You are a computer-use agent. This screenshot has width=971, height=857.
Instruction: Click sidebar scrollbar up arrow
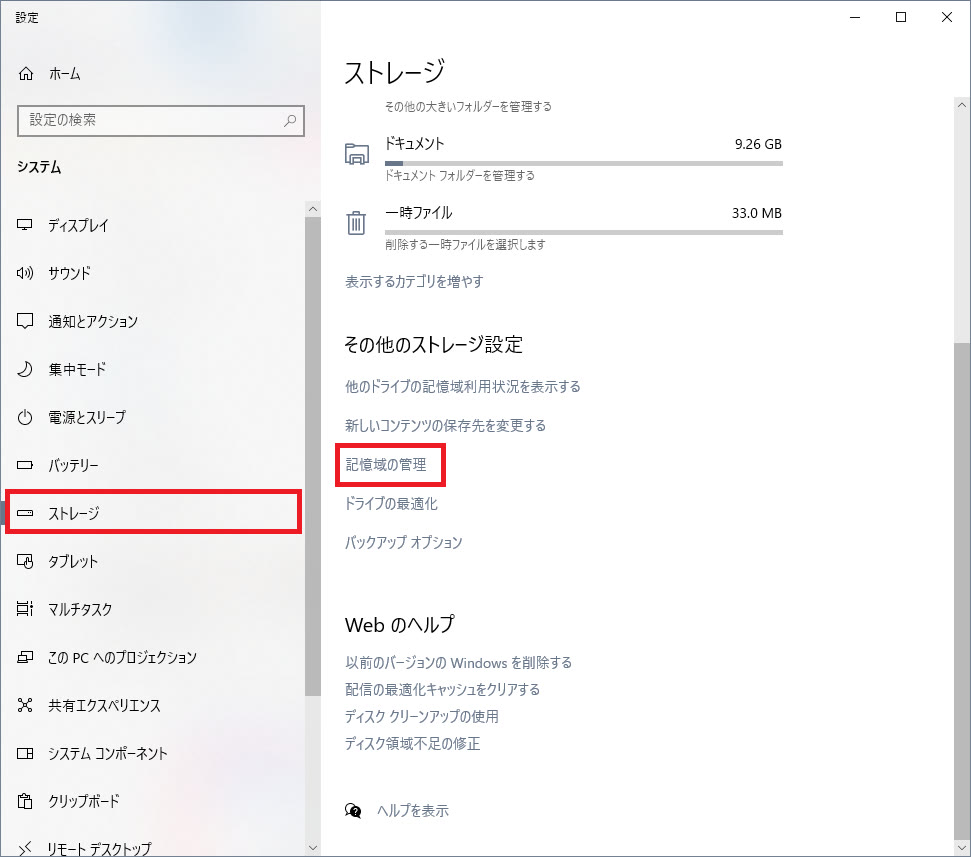pos(313,209)
